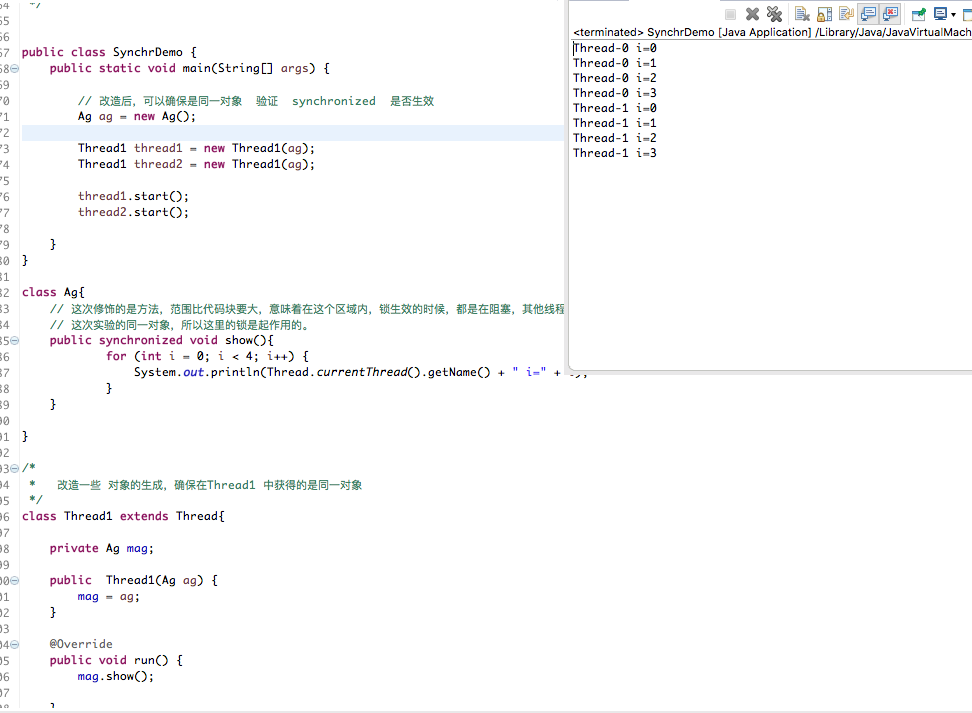Screen dimensions: 972x713
Task: Click the line declaring thread1 = new Thread1(ag)
Action: (x=196, y=148)
